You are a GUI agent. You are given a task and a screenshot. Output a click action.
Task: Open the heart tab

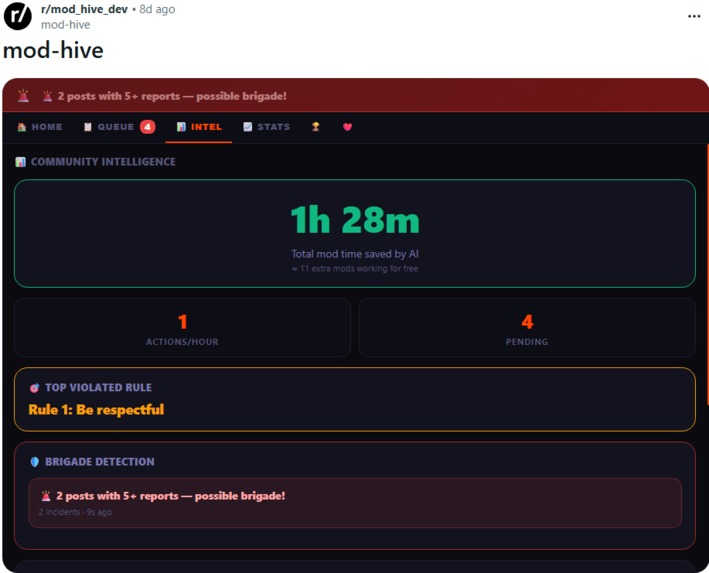tap(347, 127)
